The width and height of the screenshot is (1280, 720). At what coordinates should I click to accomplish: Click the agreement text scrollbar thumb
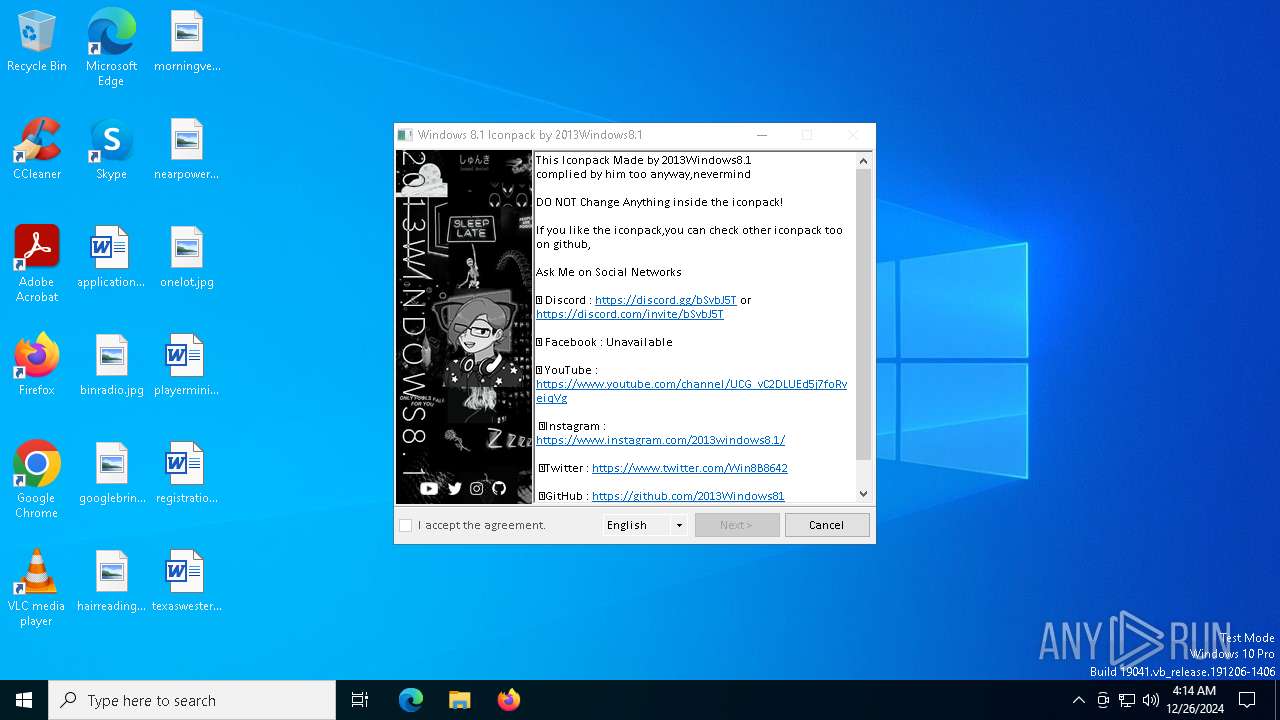[864, 314]
